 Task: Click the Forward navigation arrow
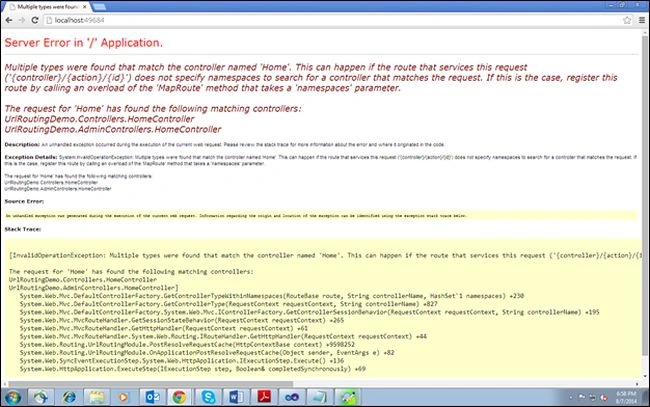(22, 20)
